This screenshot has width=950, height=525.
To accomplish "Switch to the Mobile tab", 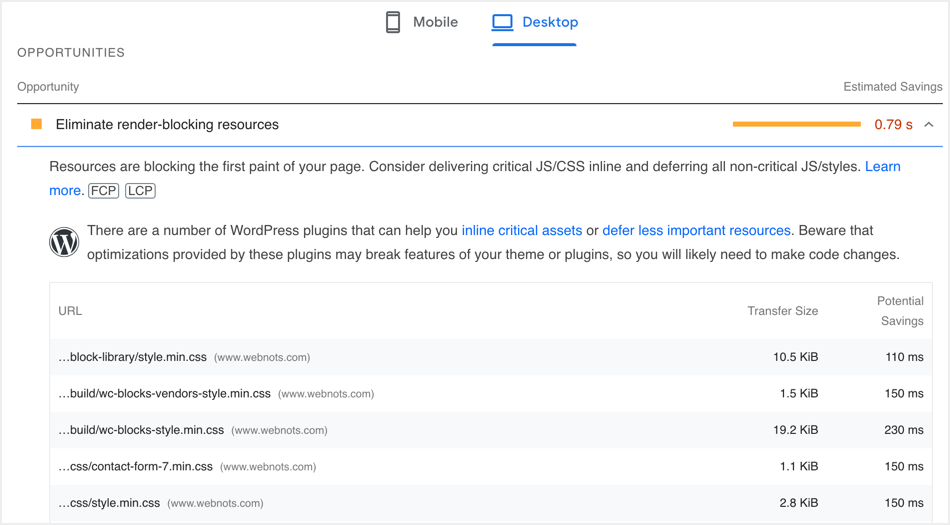I will (x=422, y=22).
